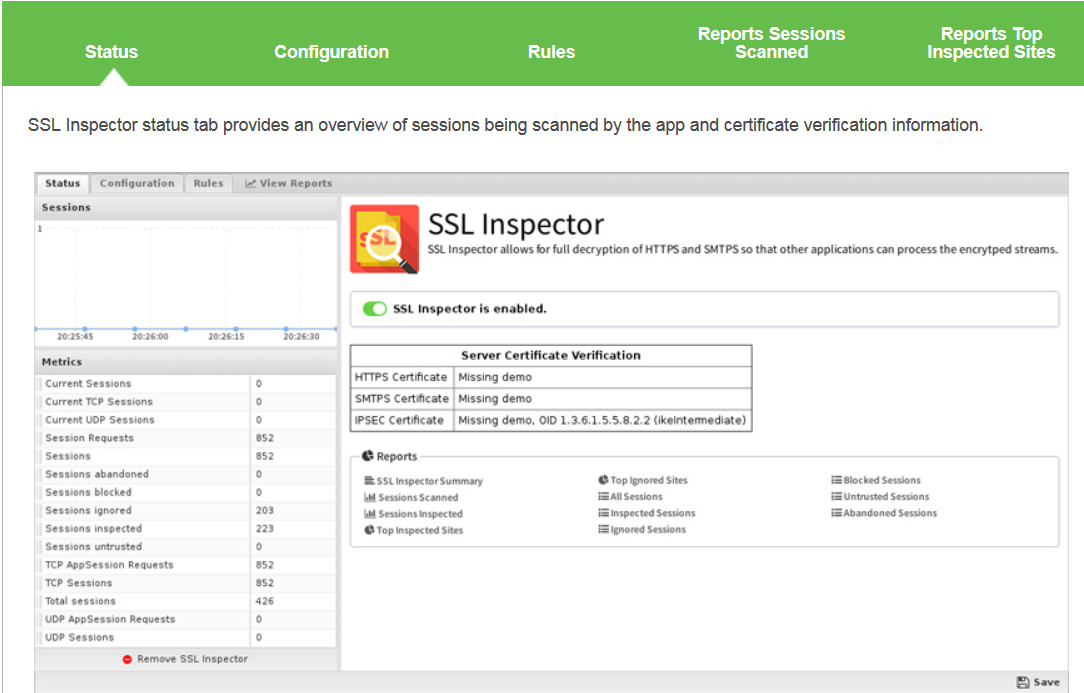Select Reports Top Inspected Sites banner item
The width and height of the screenshot is (1084, 693).
tap(990, 43)
